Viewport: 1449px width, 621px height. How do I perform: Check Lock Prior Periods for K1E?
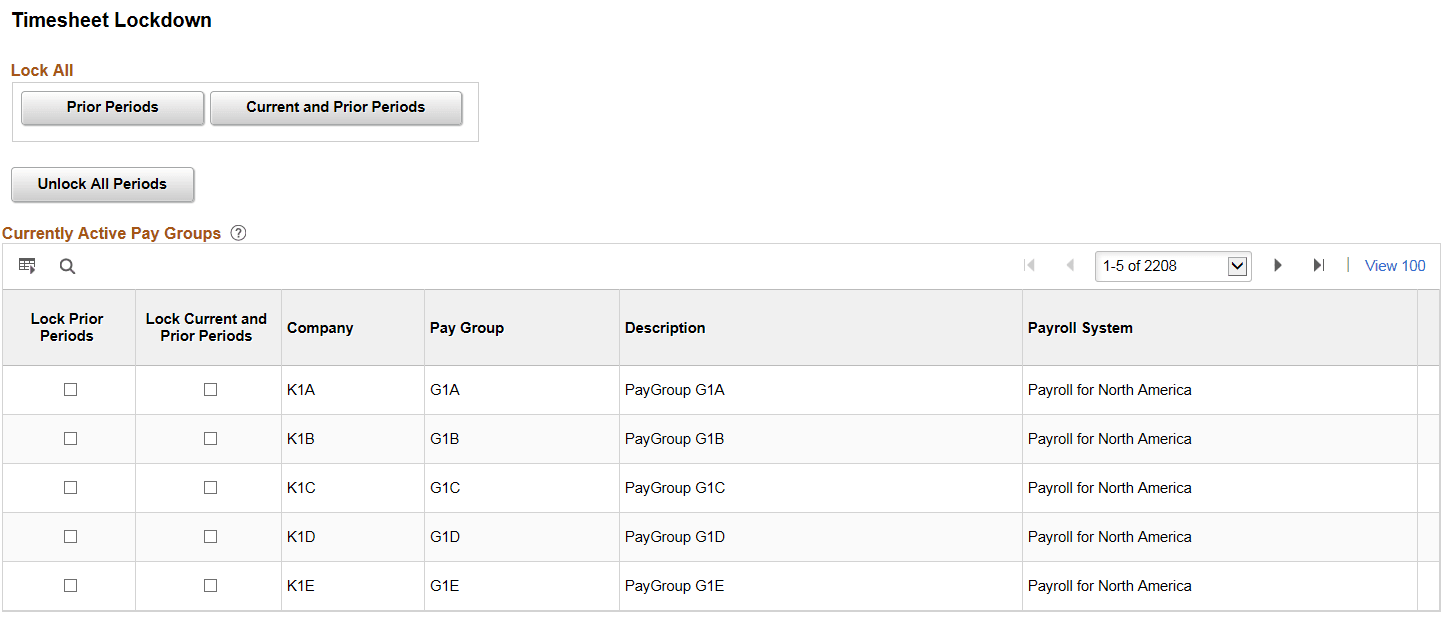click(68, 585)
